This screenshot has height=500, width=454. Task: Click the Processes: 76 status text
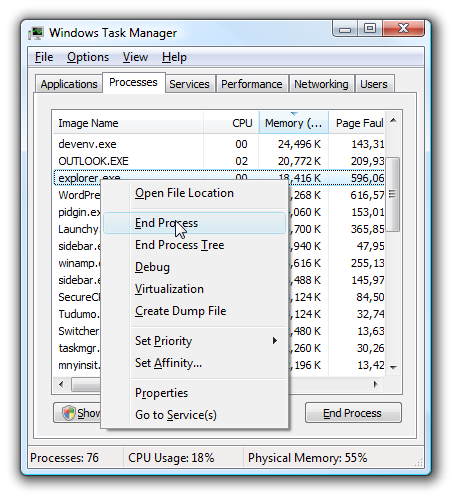tap(64, 458)
